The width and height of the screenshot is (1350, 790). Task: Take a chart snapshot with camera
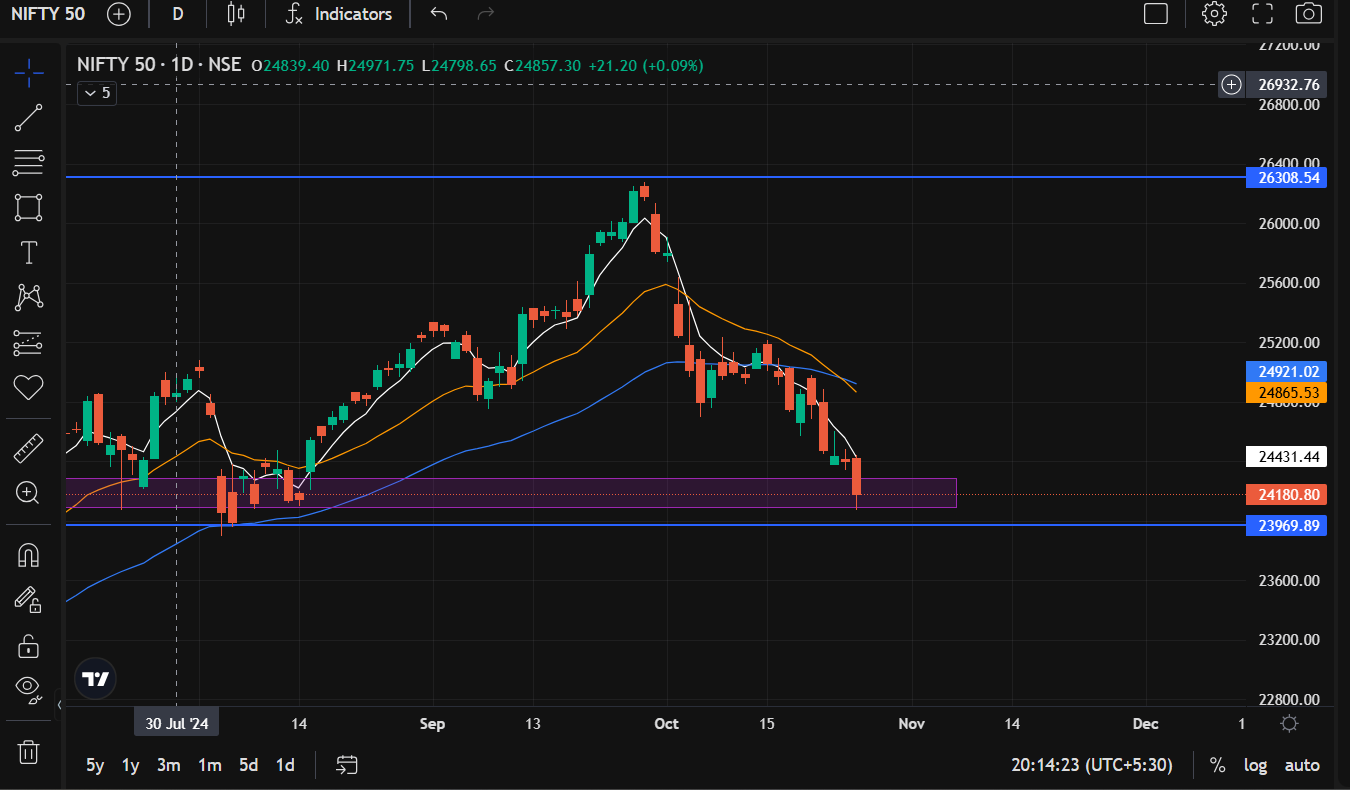tap(1309, 14)
